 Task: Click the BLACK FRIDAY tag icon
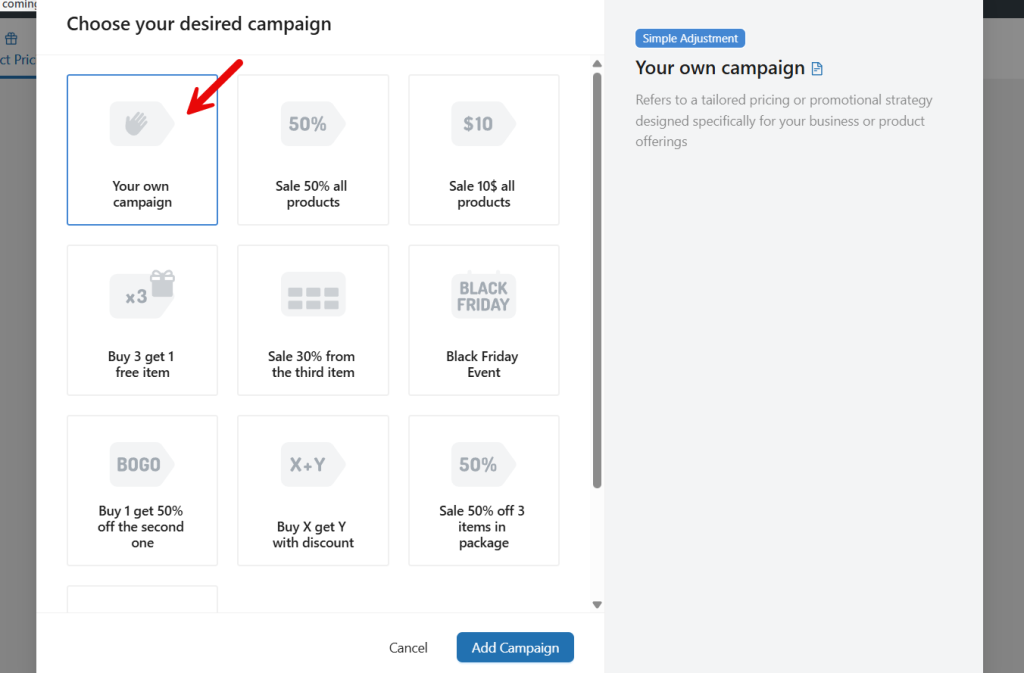(483, 292)
